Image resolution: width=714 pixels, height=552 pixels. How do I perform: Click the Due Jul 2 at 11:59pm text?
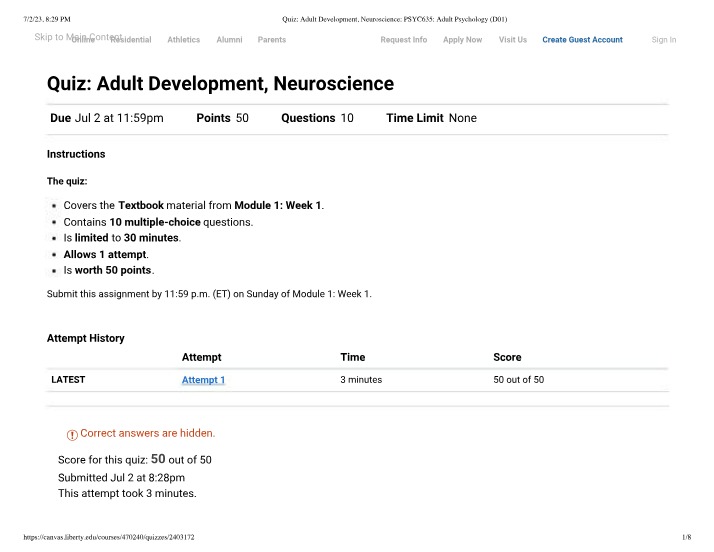[107, 118]
